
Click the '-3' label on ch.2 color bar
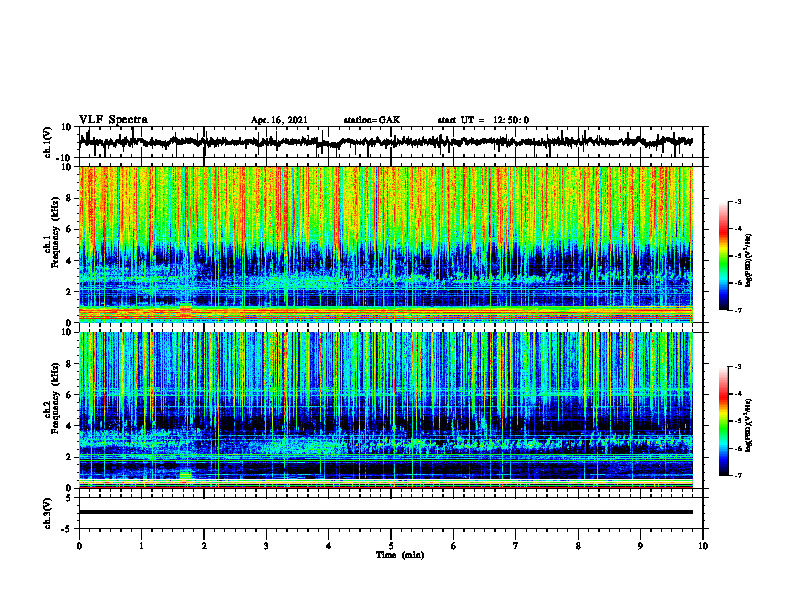[x=737, y=367]
